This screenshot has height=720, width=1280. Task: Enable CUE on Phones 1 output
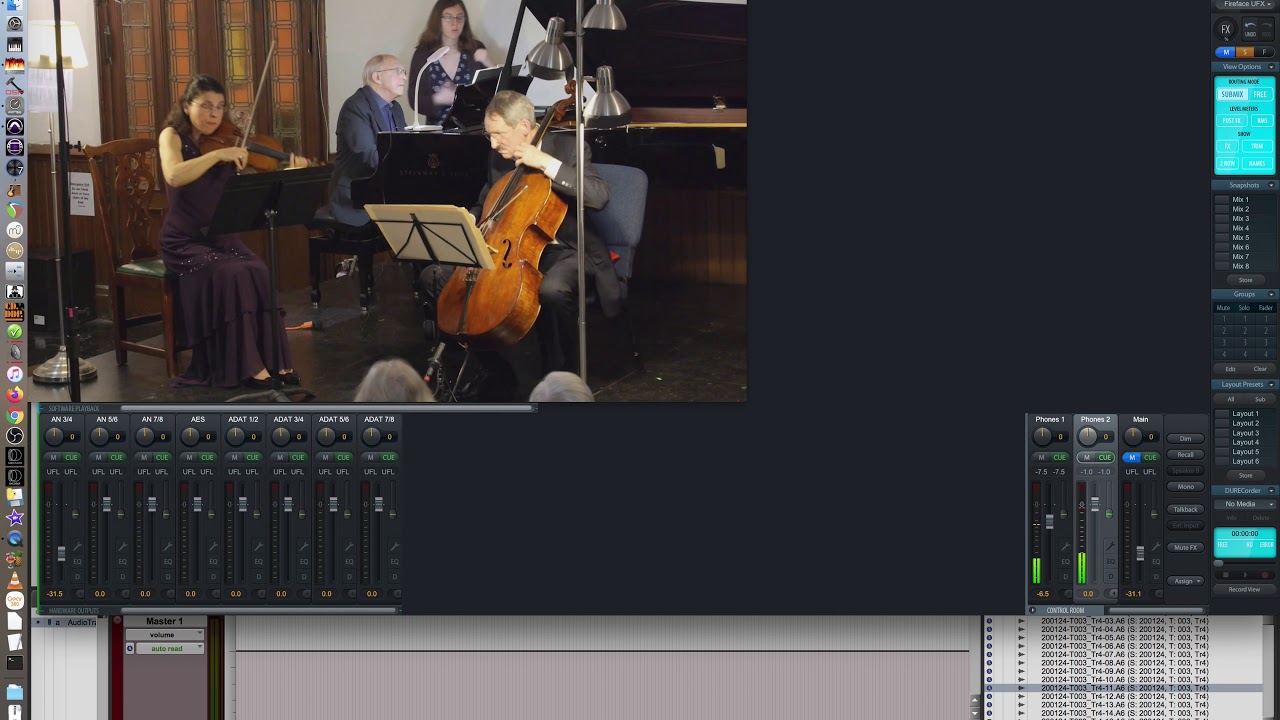point(1059,457)
